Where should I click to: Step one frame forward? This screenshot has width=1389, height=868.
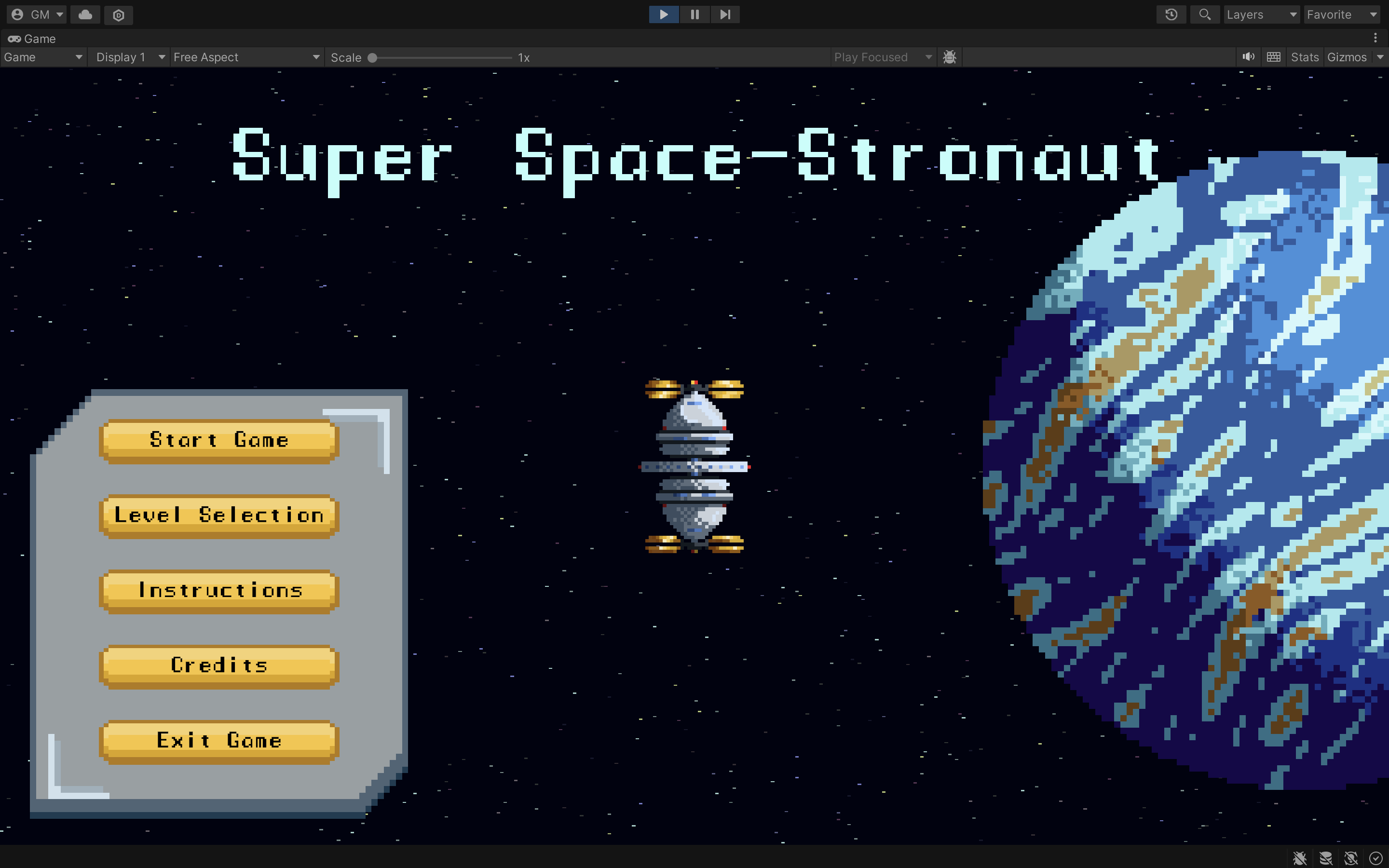pos(725,14)
